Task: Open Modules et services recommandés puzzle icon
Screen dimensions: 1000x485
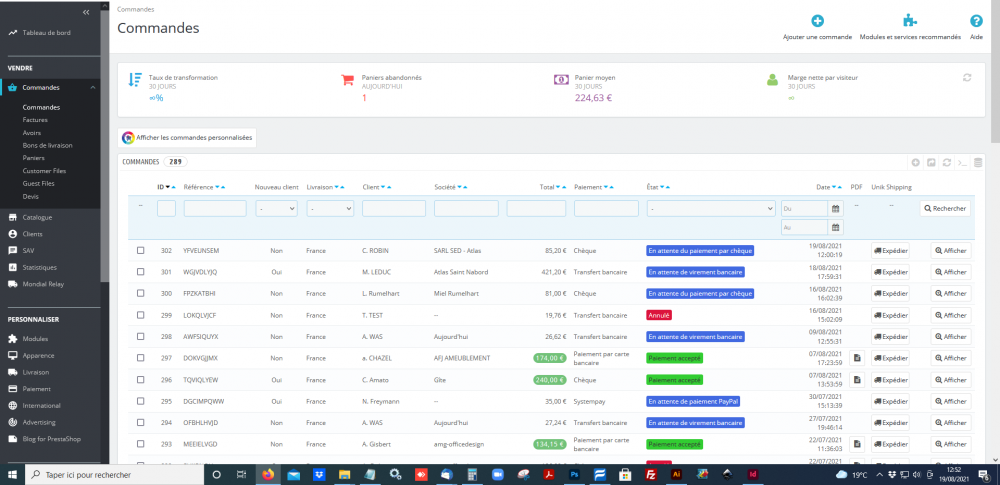Action: 910,21
